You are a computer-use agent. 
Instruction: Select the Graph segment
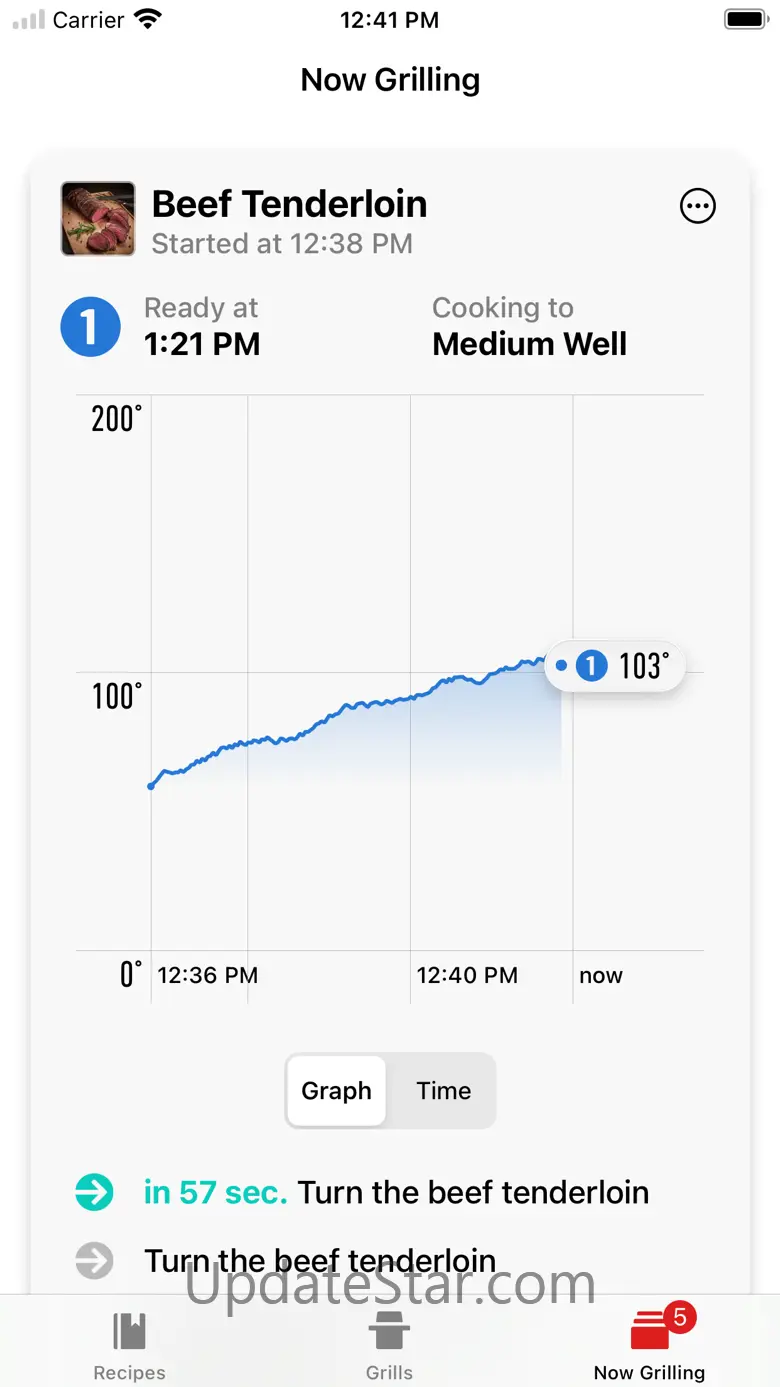(x=336, y=1090)
